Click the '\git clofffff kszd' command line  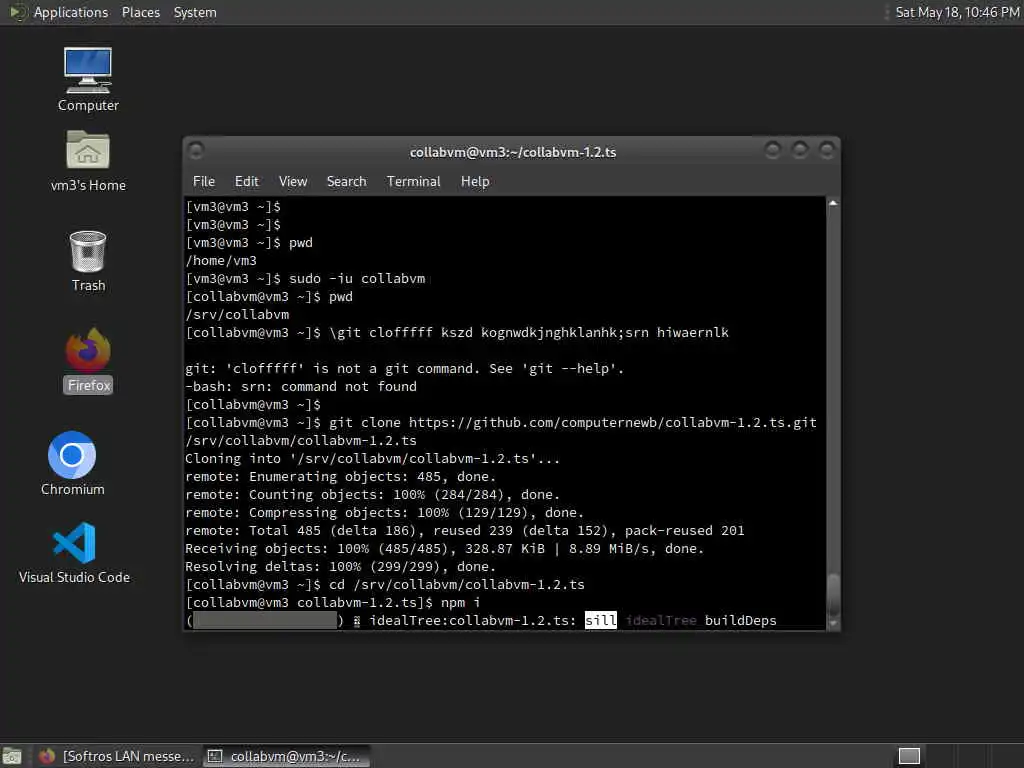coord(457,332)
